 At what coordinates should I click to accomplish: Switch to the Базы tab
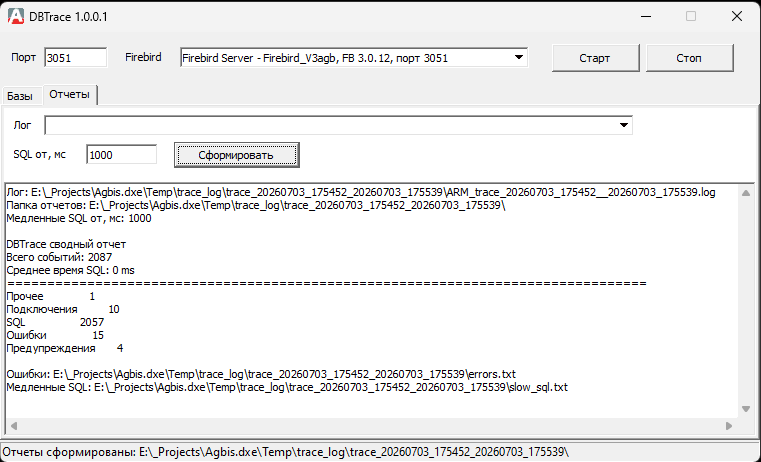[20, 96]
